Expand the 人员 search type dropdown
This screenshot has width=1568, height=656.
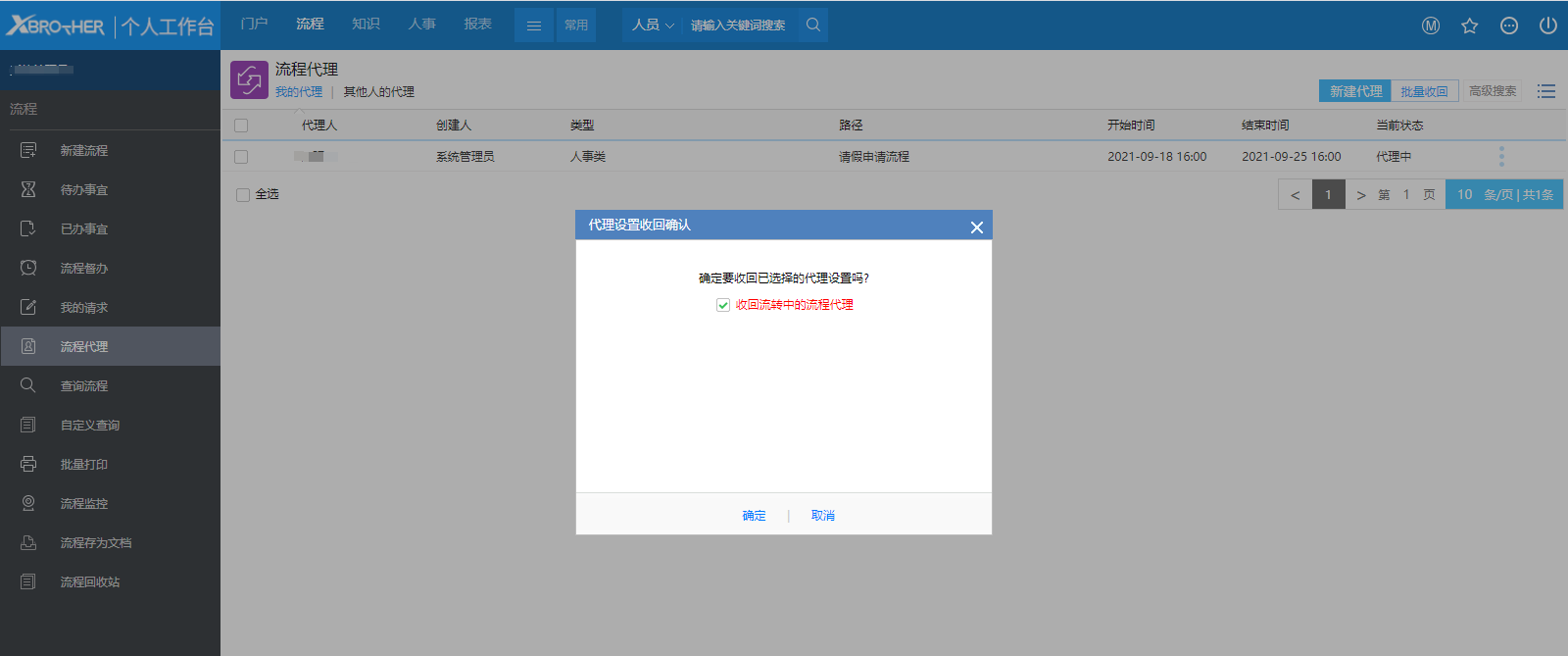click(653, 25)
